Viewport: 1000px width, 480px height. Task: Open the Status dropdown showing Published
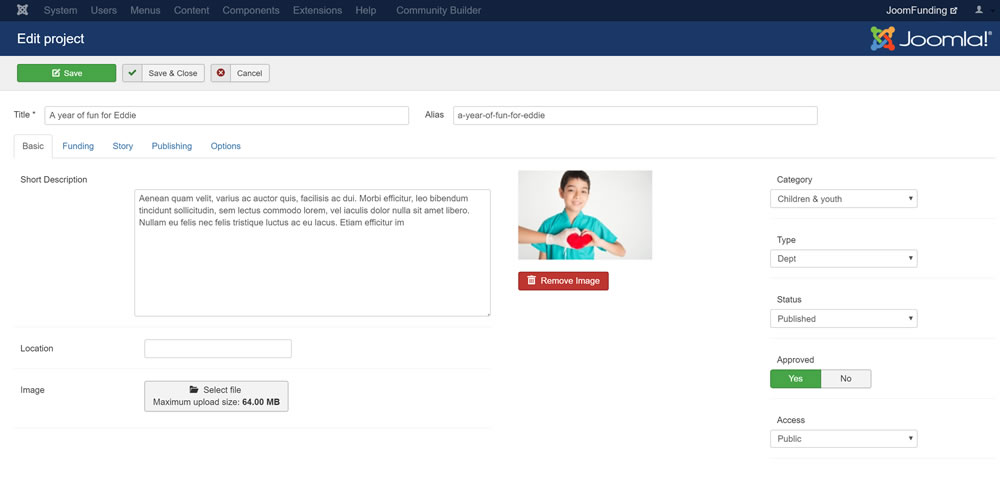click(x=844, y=319)
